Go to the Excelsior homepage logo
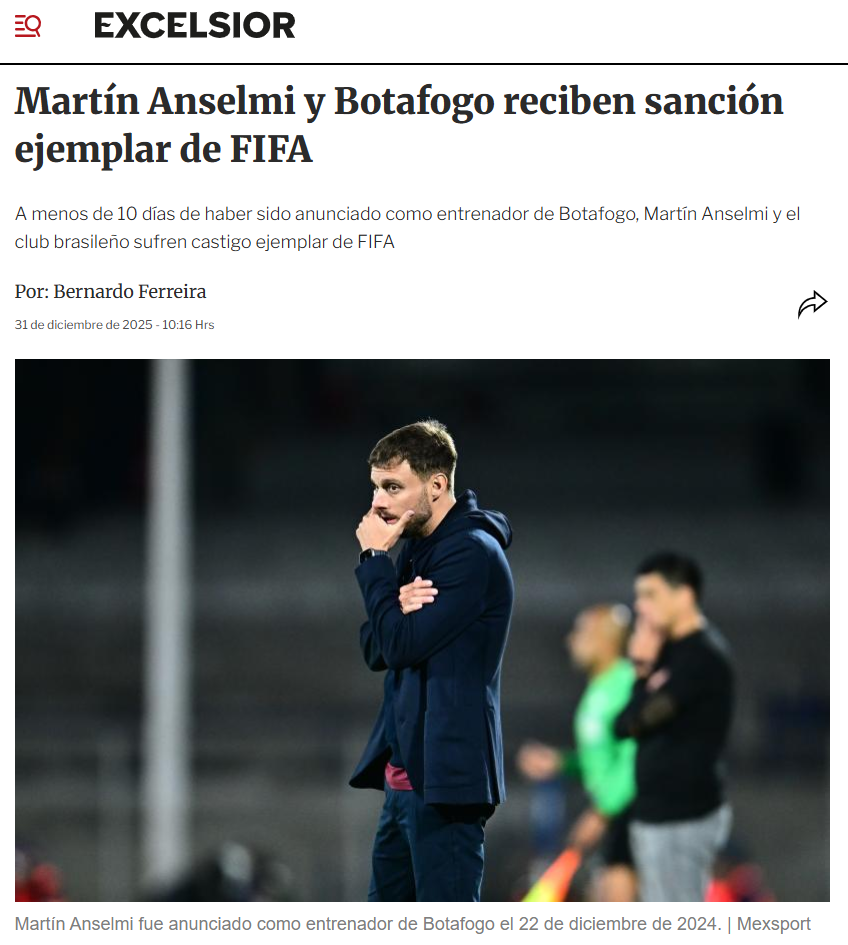Viewport: 848px width, 945px height. tap(195, 25)
